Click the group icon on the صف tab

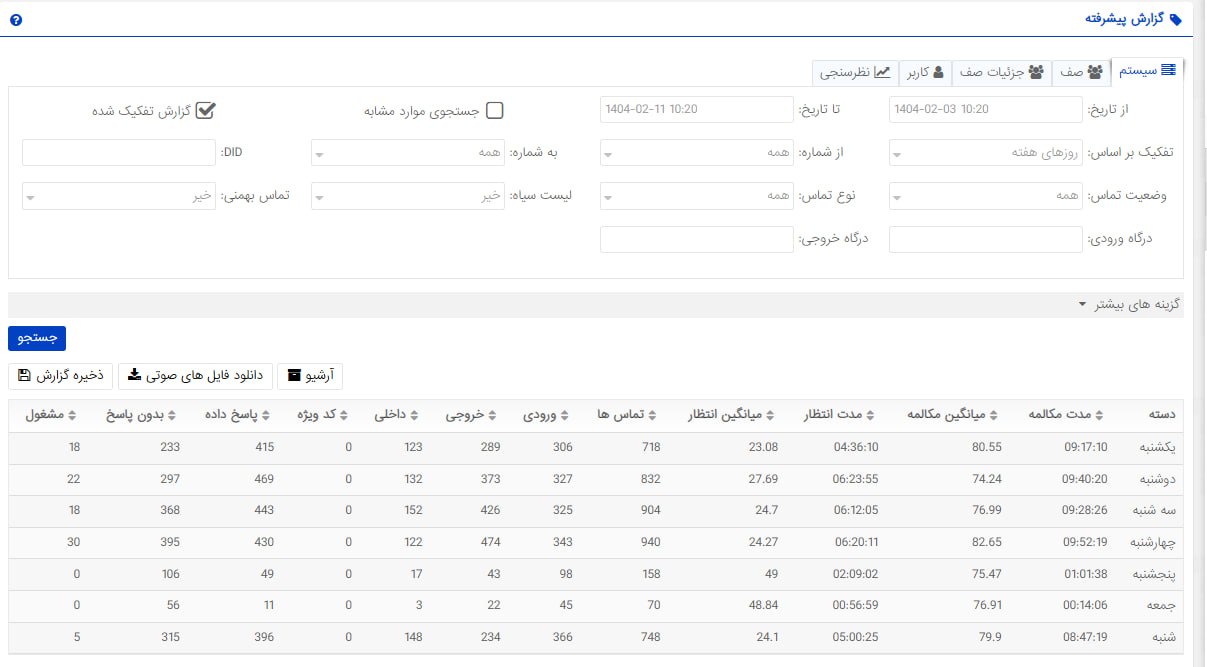click(1095, 70)
